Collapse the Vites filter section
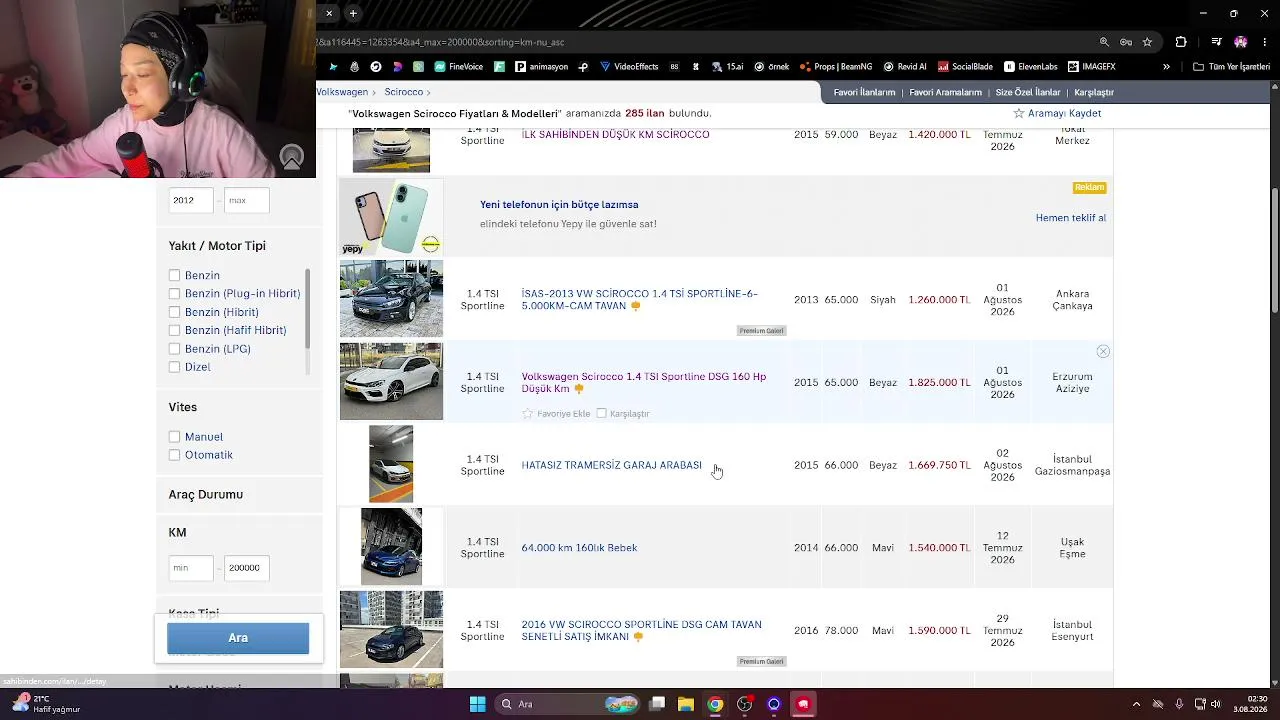This screenshot has height=720, width=1280. [183, 407]
